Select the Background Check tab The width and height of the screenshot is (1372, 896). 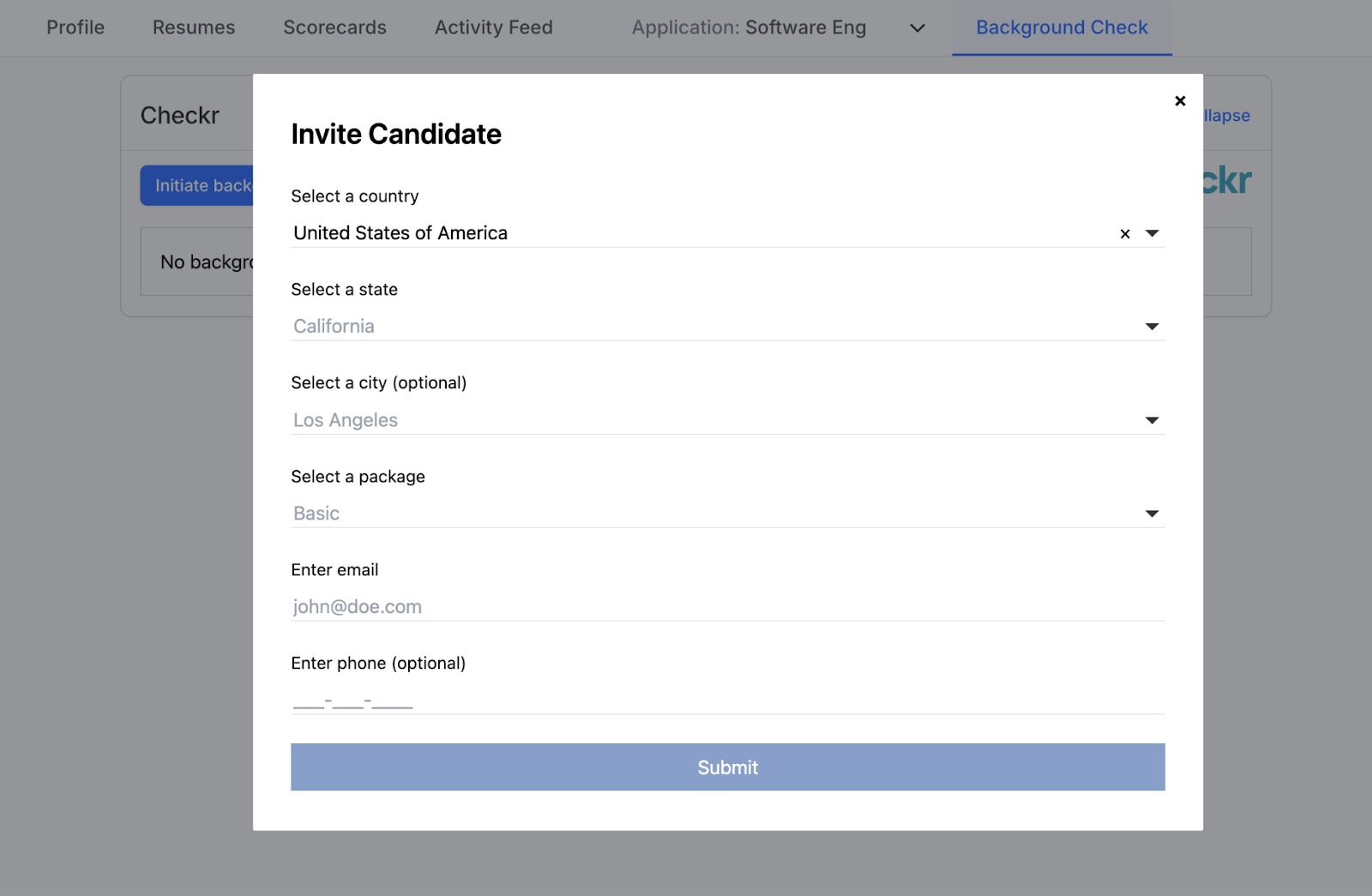[x=1062, y=27]
